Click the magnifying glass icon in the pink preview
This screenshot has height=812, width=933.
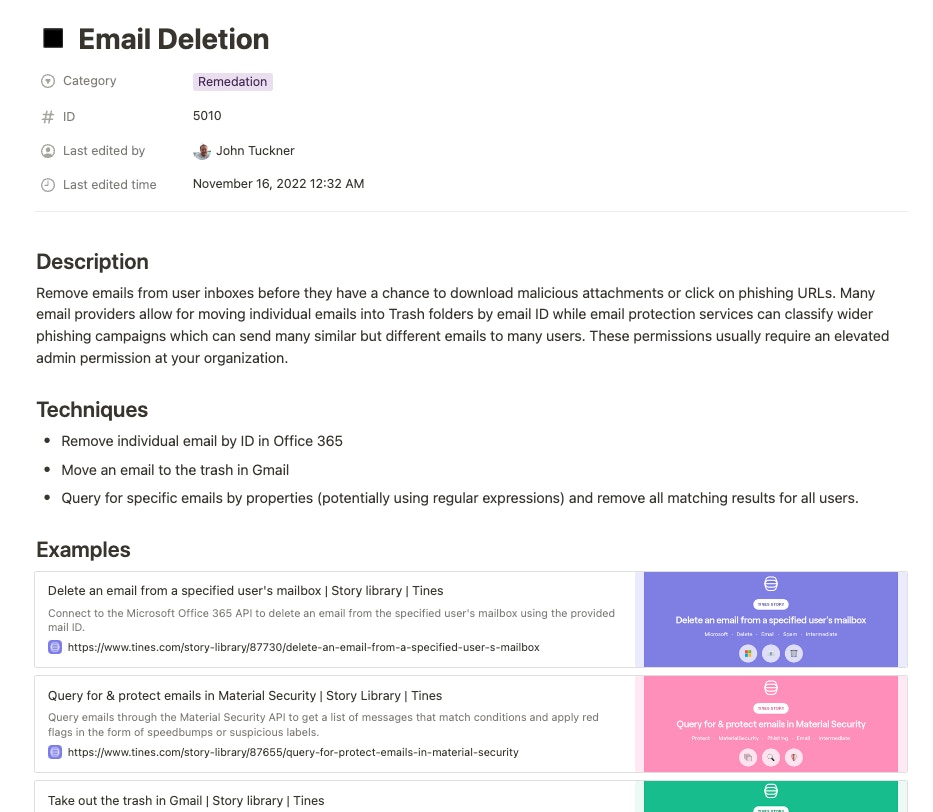[x=770, y=758]
